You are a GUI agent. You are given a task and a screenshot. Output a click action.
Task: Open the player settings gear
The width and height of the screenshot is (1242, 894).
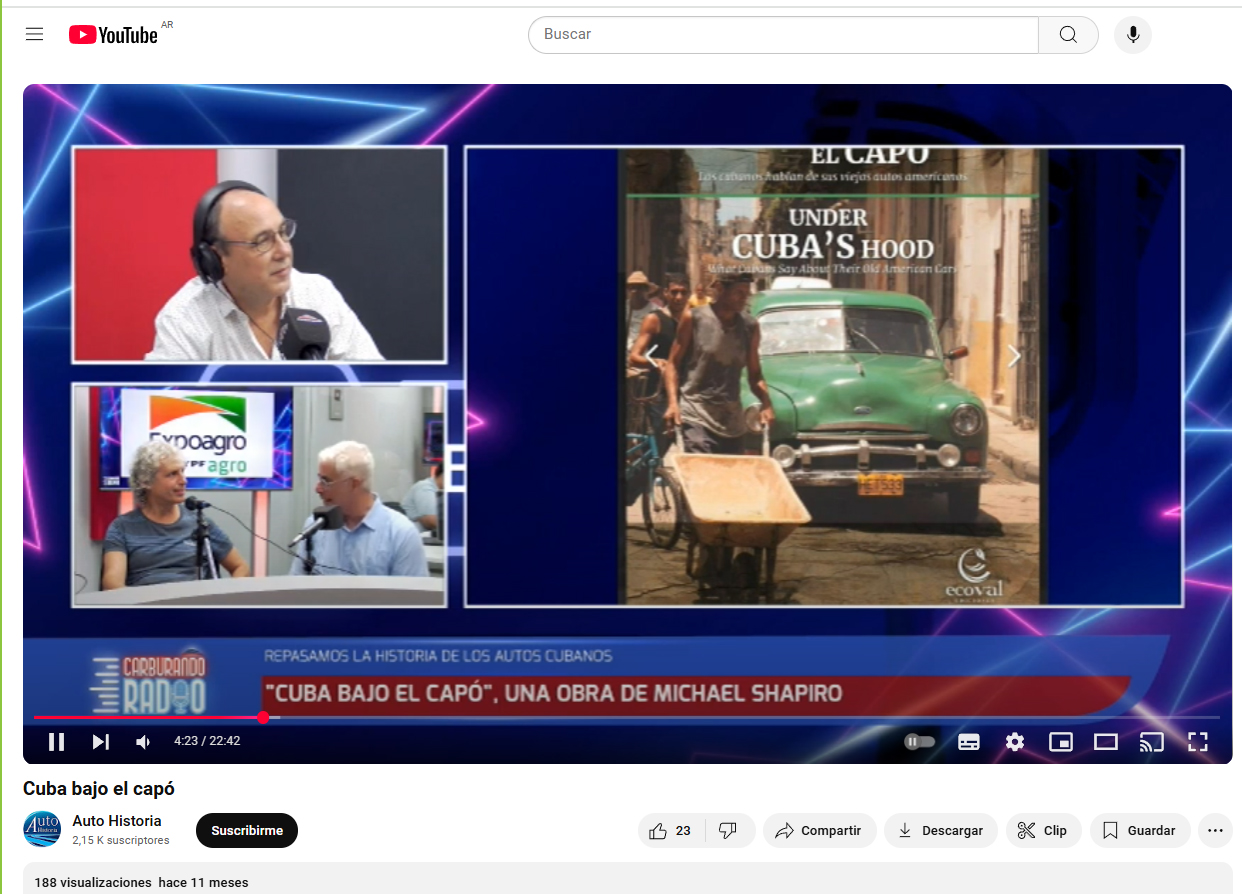pos(1015,741)
